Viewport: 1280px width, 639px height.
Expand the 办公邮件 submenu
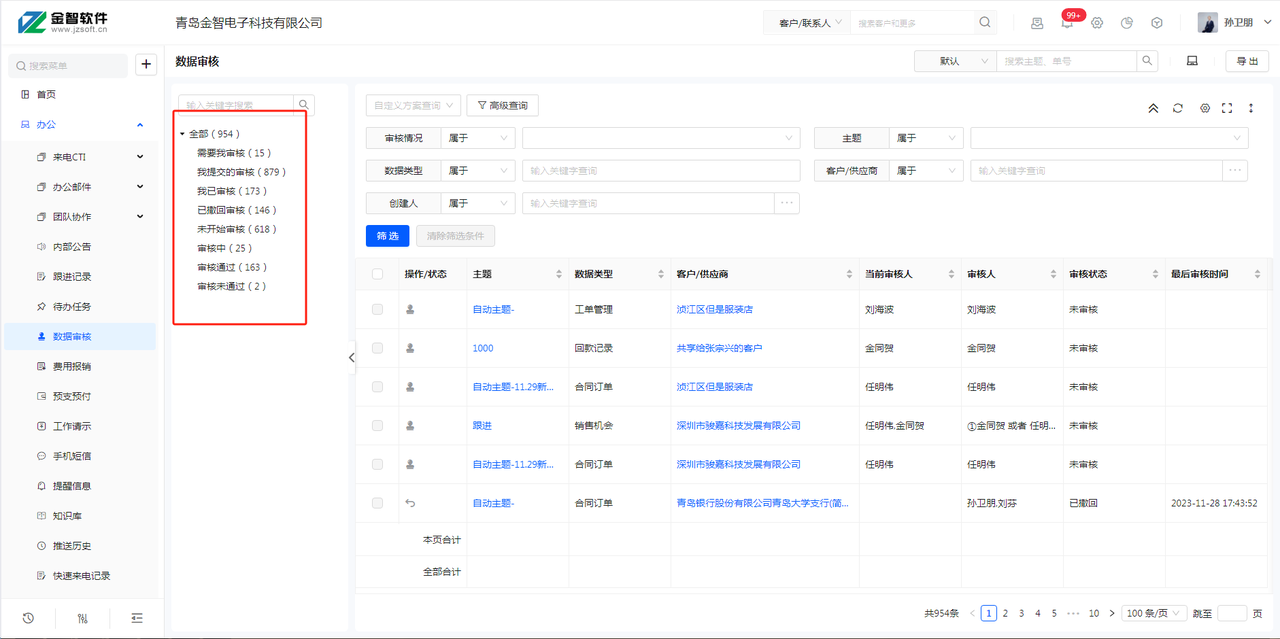(140, 187)
